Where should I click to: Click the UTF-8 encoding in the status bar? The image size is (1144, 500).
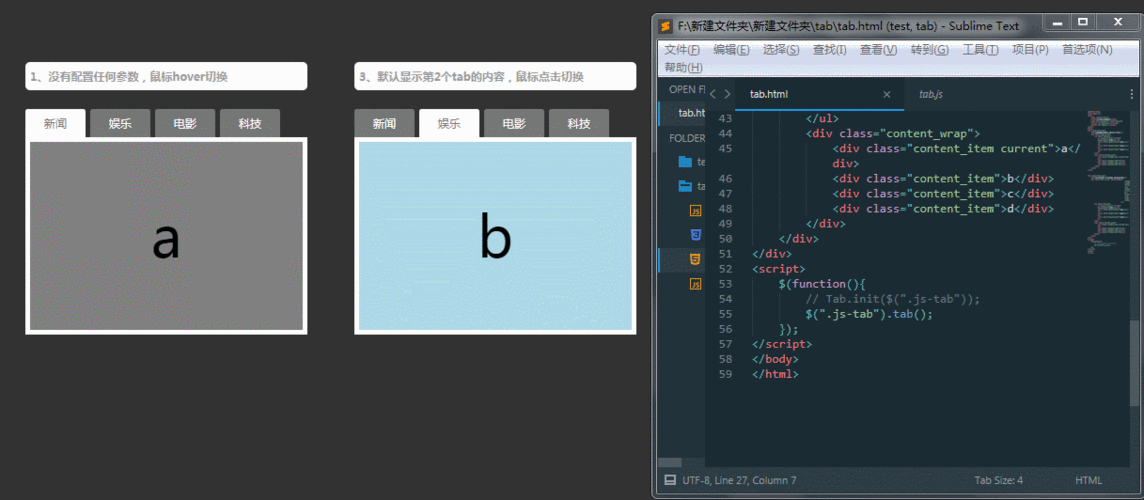coord(699,480)
